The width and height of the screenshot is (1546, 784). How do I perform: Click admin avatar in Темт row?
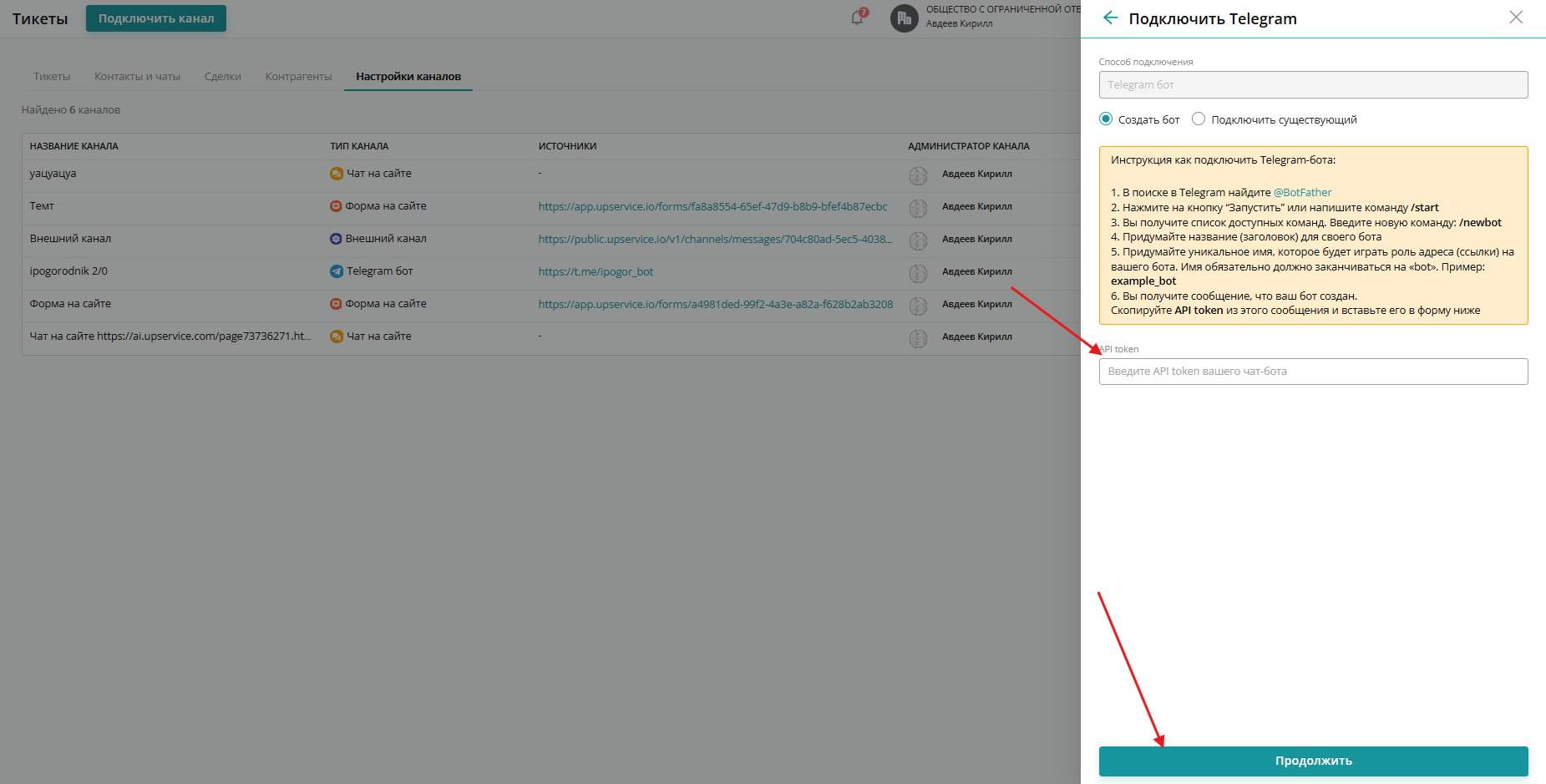pos(918,208)
